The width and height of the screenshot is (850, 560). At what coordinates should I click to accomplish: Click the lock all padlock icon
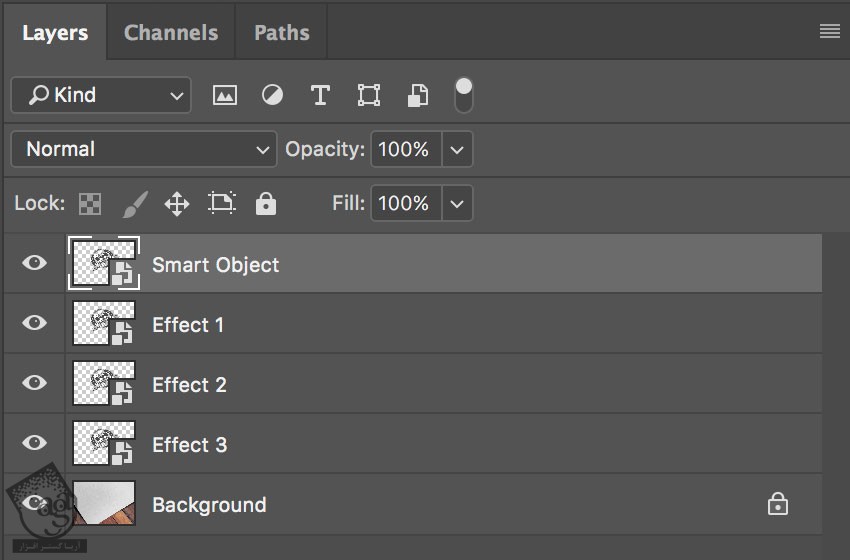coord(265,204)
